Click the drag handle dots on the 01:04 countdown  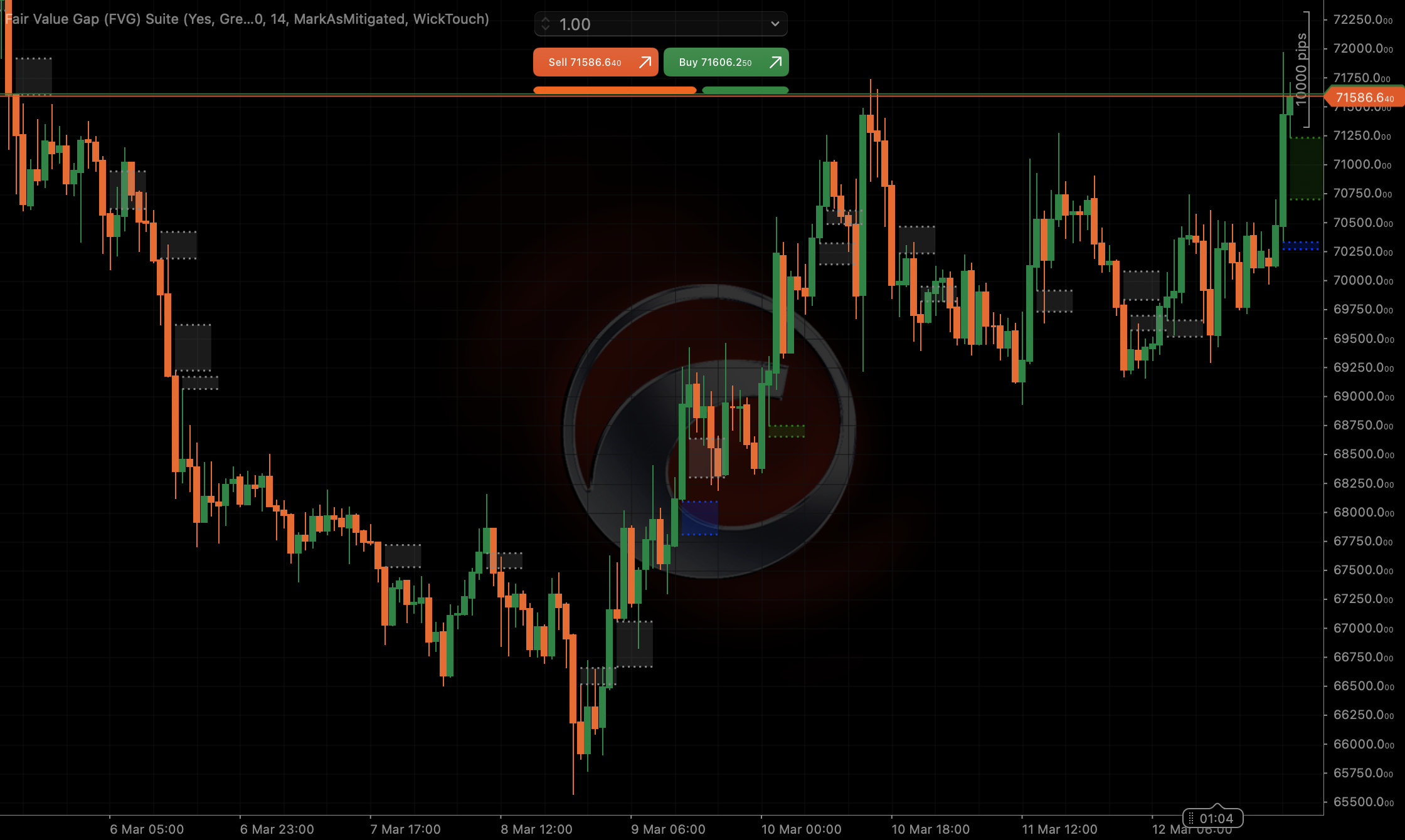[1190, 818]
